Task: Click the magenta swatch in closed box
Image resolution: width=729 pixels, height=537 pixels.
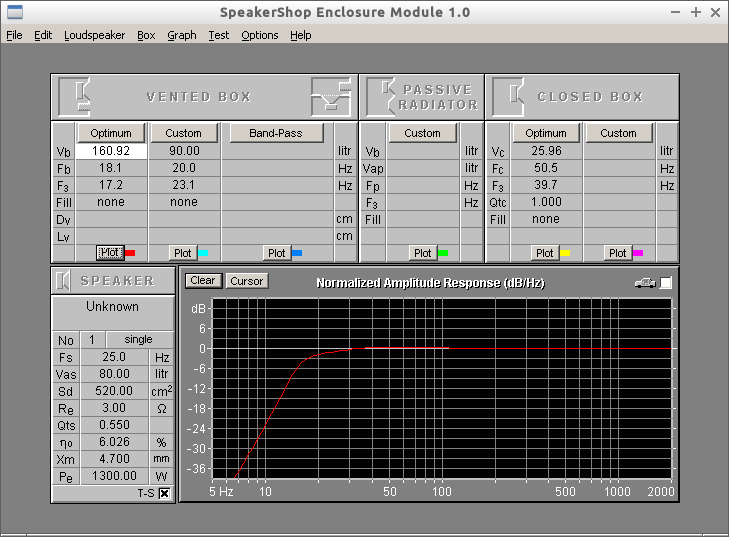Action: [x=638, y=253]
